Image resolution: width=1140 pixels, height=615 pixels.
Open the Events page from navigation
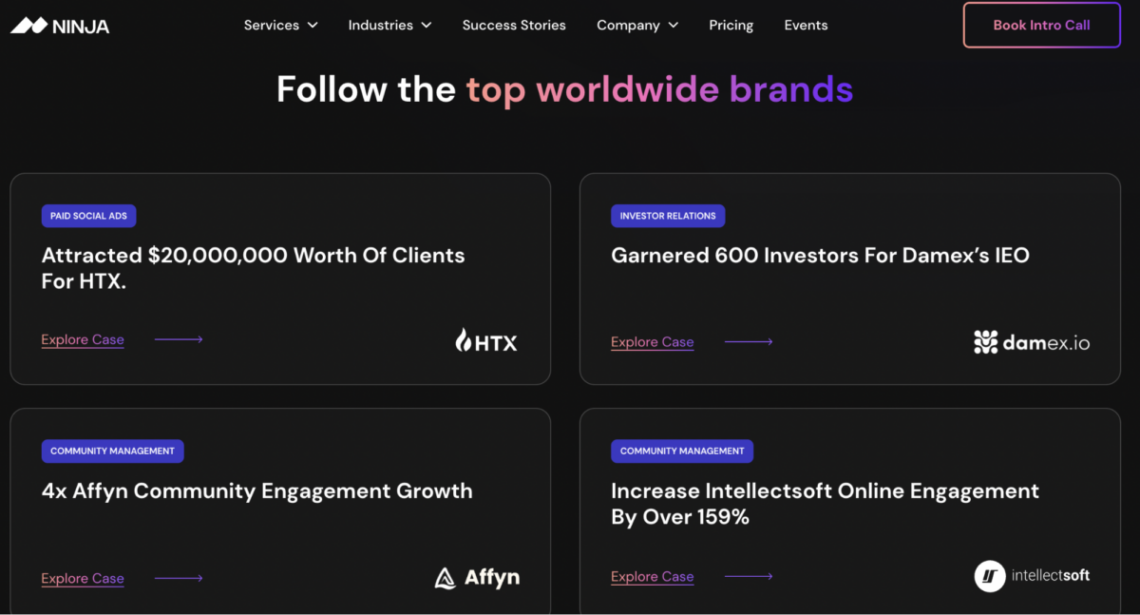[x=805, y=25]
